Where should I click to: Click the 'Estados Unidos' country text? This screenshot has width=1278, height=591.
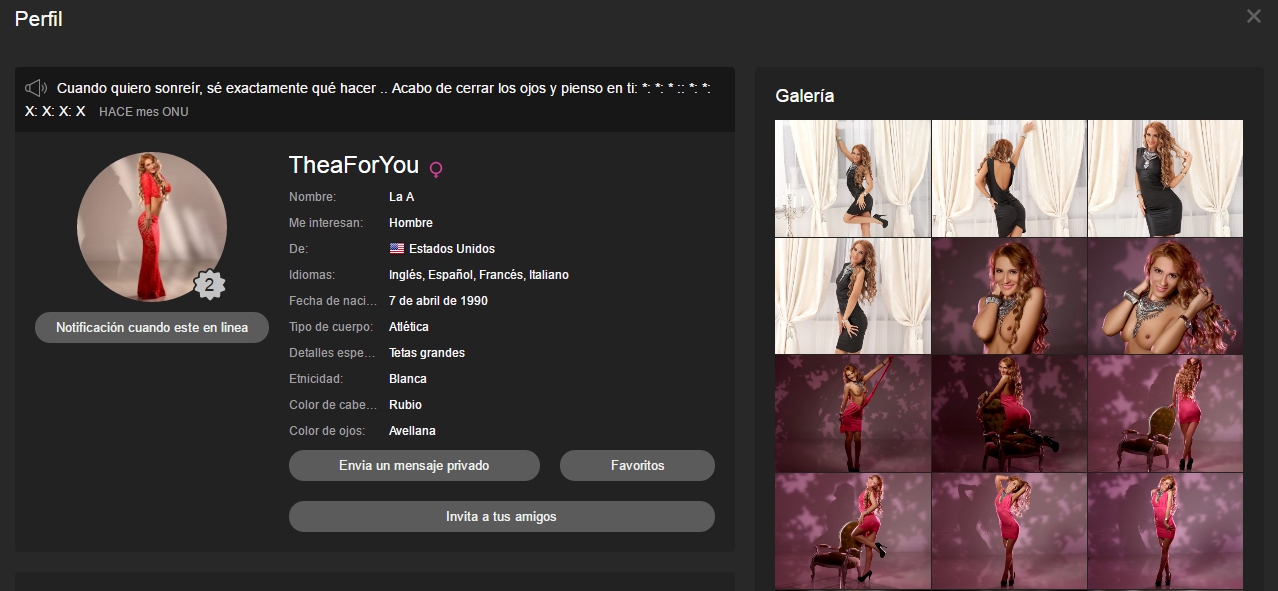point(452,249)
